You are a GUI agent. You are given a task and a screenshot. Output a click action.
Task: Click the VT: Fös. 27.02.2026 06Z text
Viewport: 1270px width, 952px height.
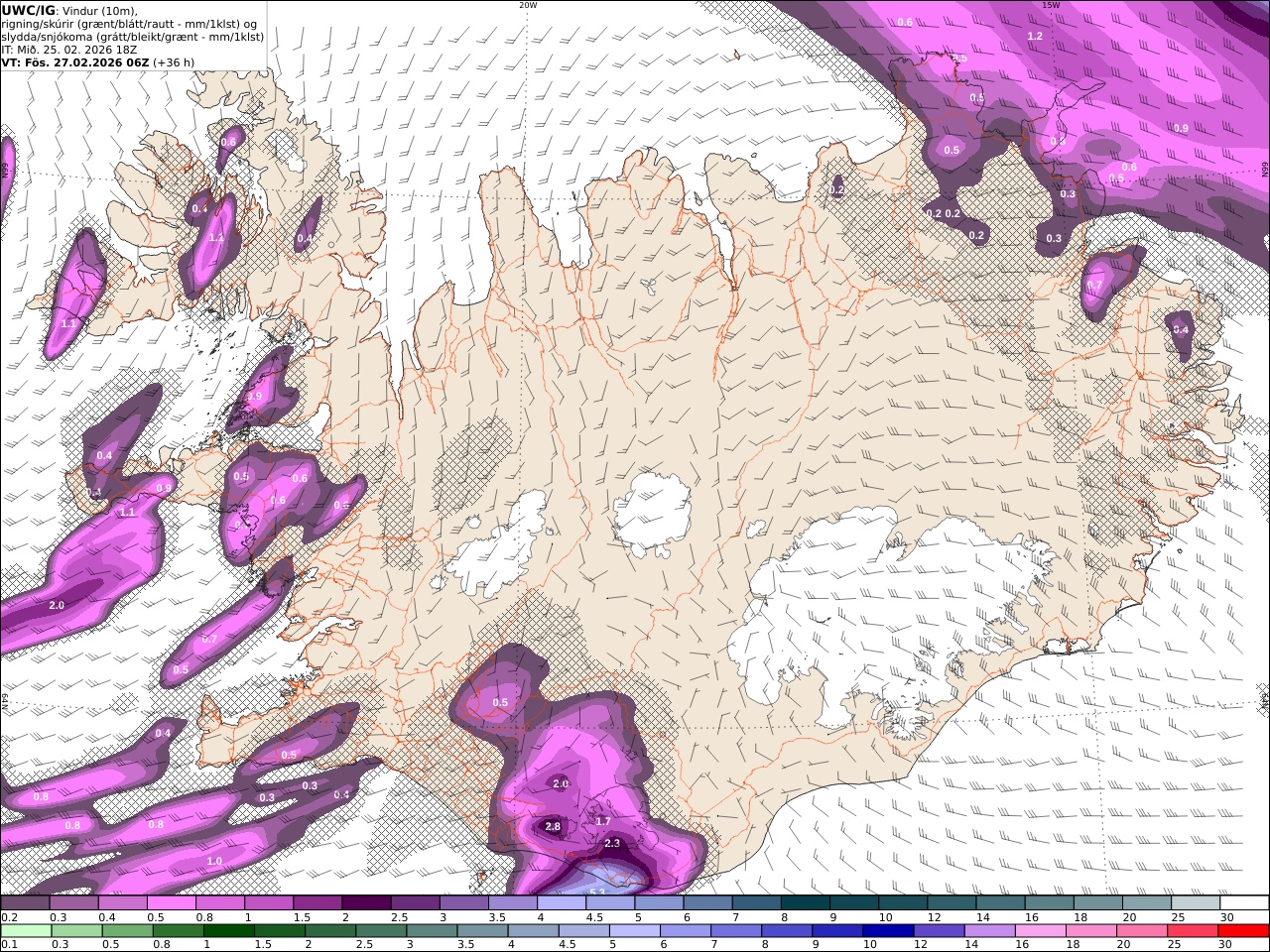pyautogui.click(x=74, y=61)
